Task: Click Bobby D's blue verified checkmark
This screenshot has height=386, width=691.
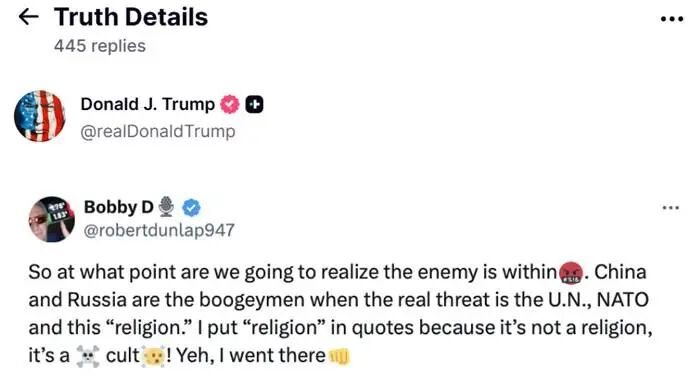Action: (x=191, y=208)
